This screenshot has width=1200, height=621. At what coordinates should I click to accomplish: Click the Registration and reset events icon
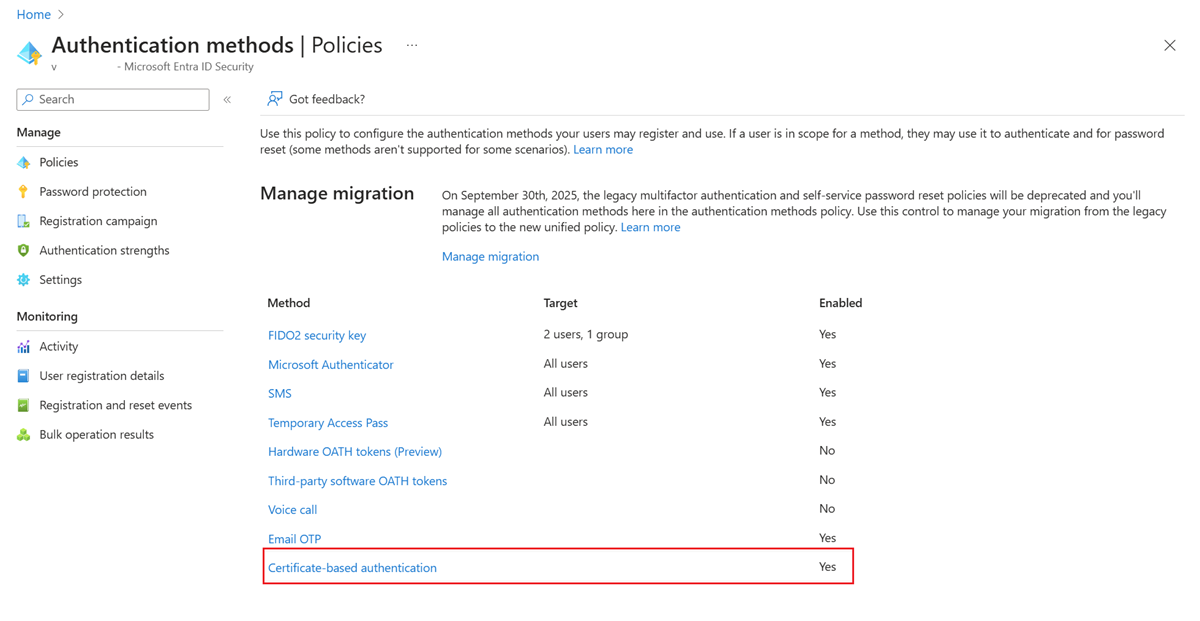coord(24,405)
